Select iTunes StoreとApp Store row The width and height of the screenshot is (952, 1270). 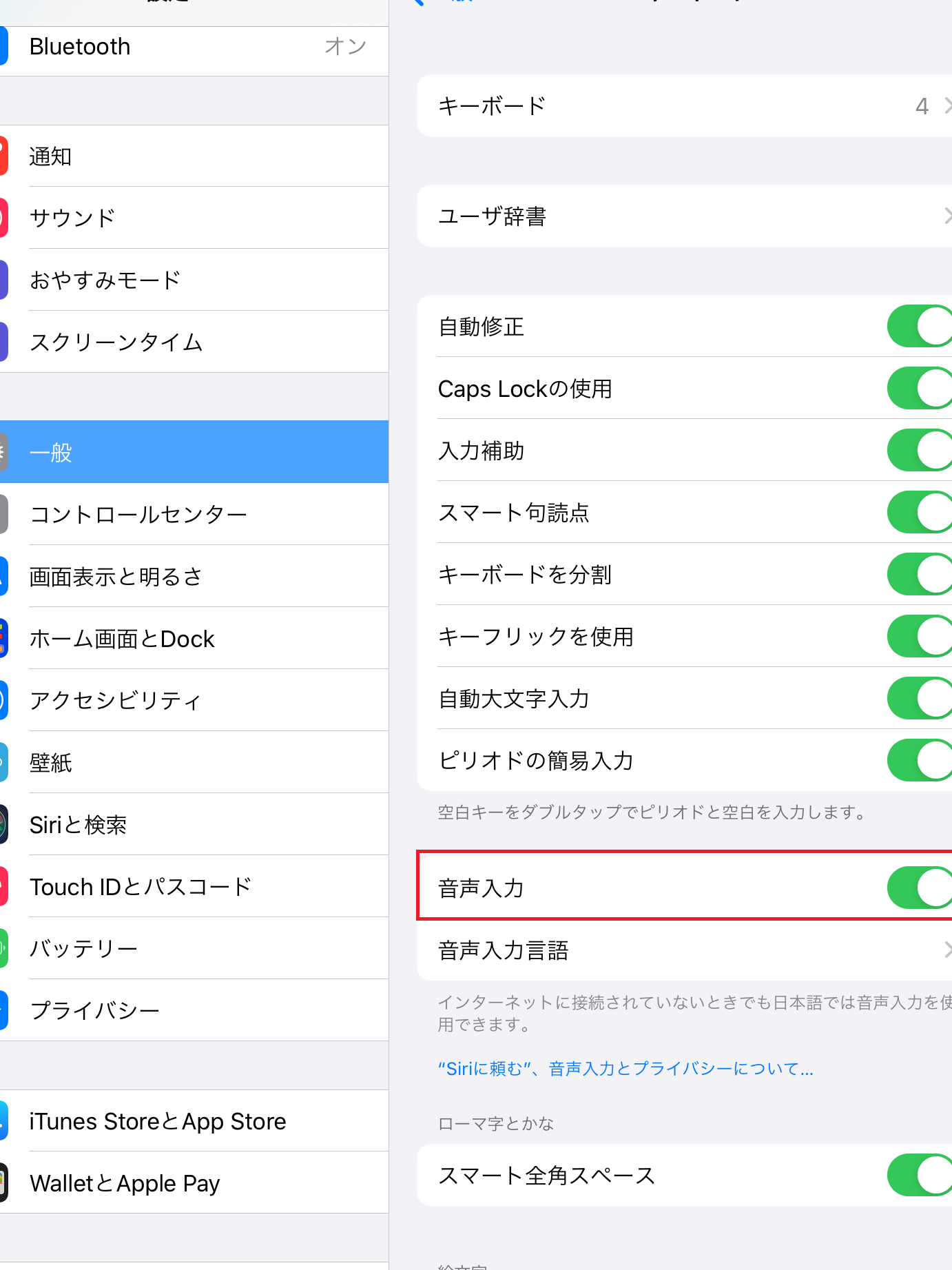194,1121
